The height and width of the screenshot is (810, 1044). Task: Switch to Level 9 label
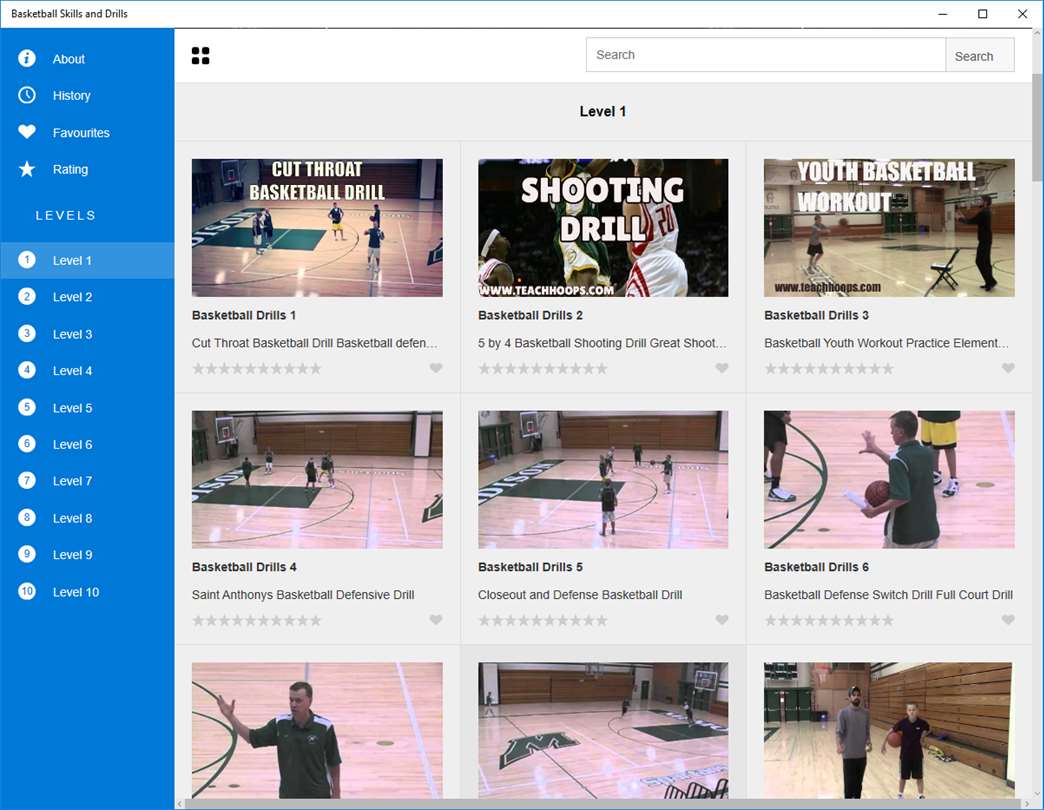(73, 555)
